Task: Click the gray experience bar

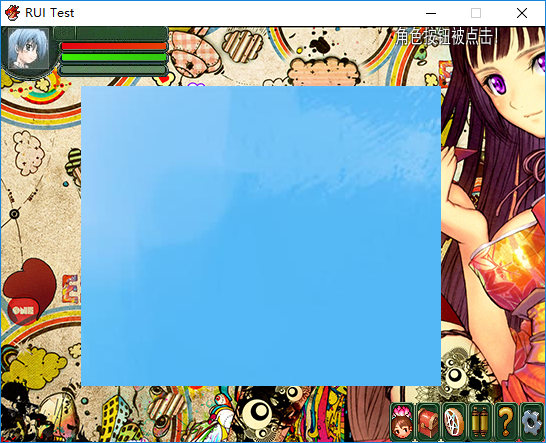Action: coord(113,70)
